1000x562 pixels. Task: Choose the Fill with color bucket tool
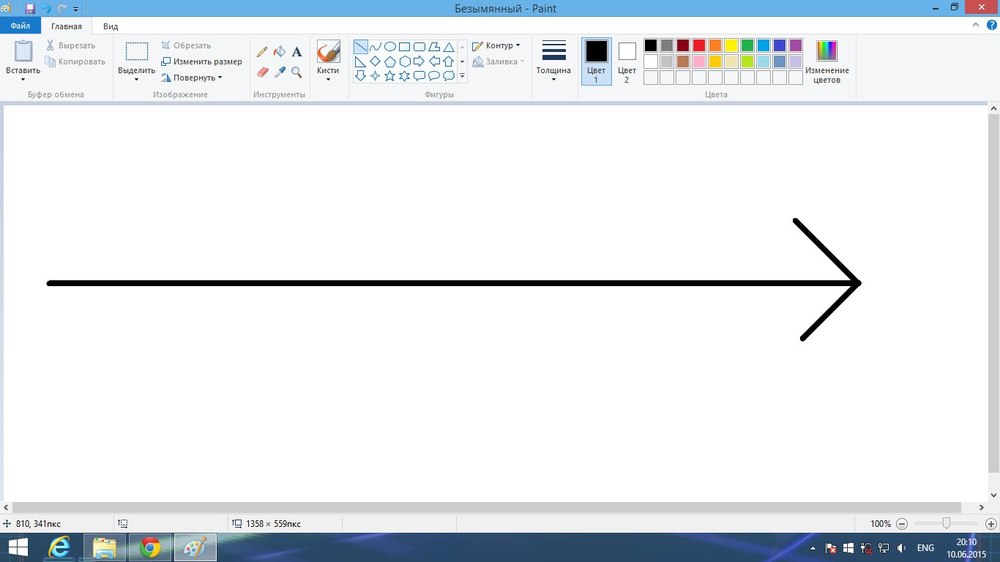click(x=280, y=52)
